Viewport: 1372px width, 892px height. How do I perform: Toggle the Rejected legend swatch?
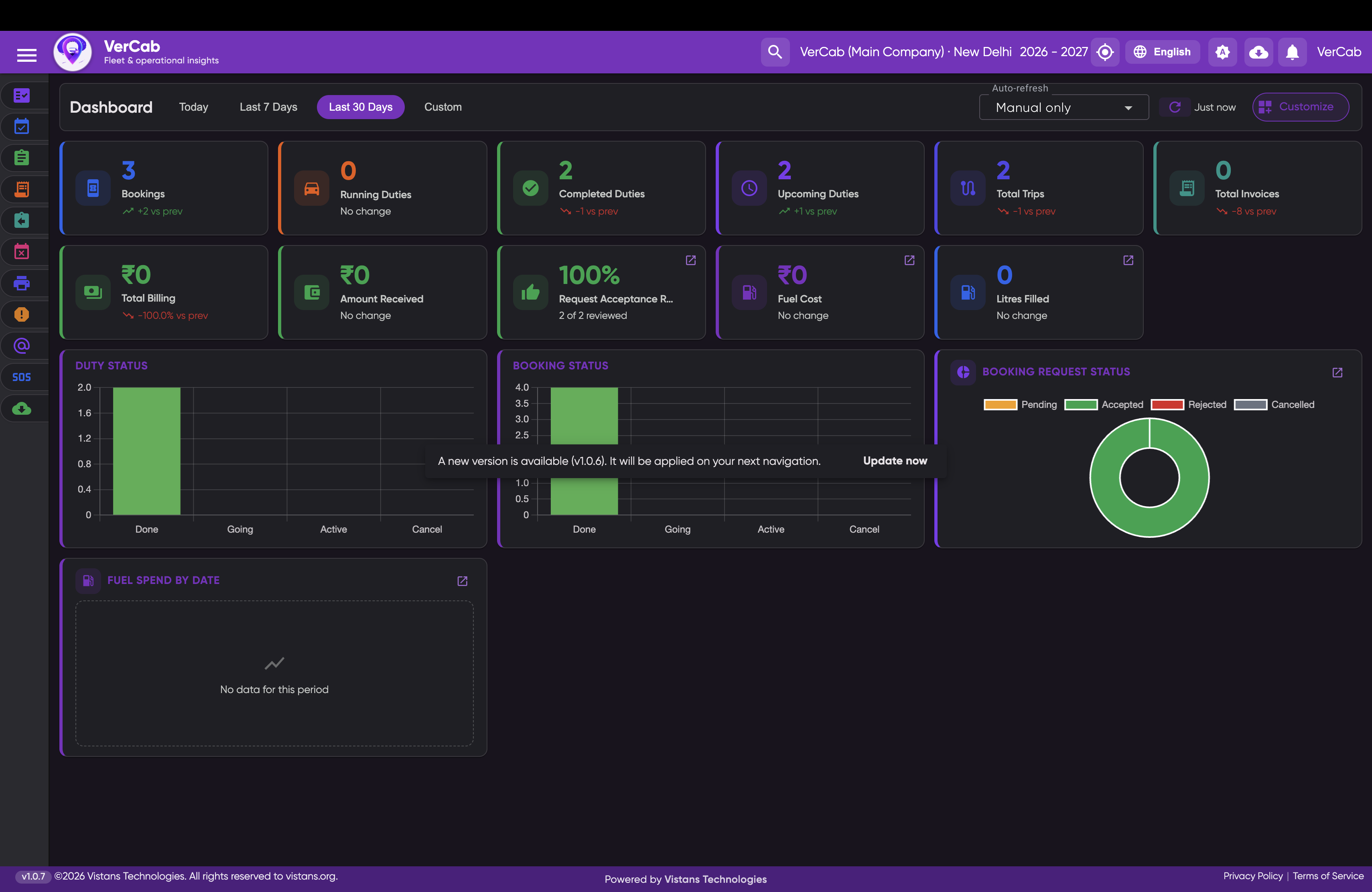[1167, 405]
